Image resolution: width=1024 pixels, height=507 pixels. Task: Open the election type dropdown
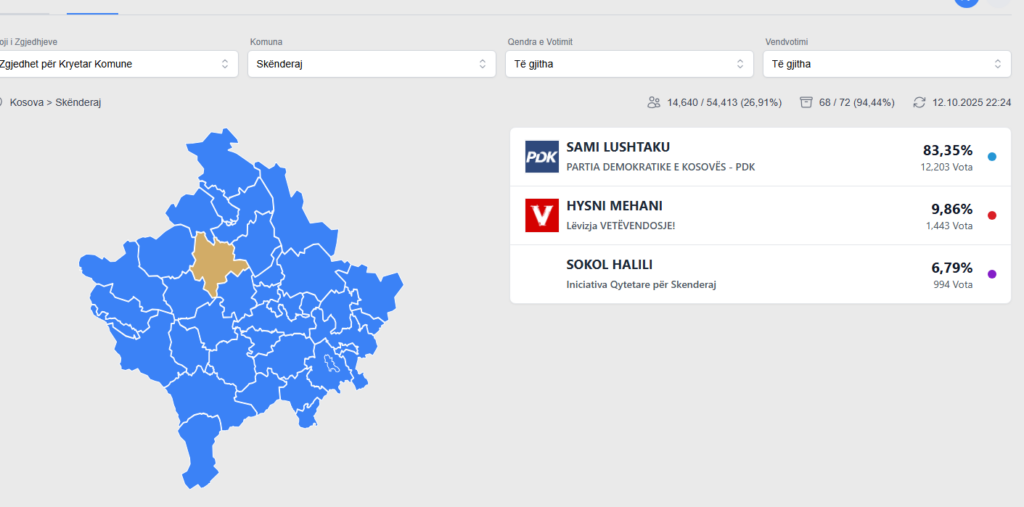(x=117, y=64)
